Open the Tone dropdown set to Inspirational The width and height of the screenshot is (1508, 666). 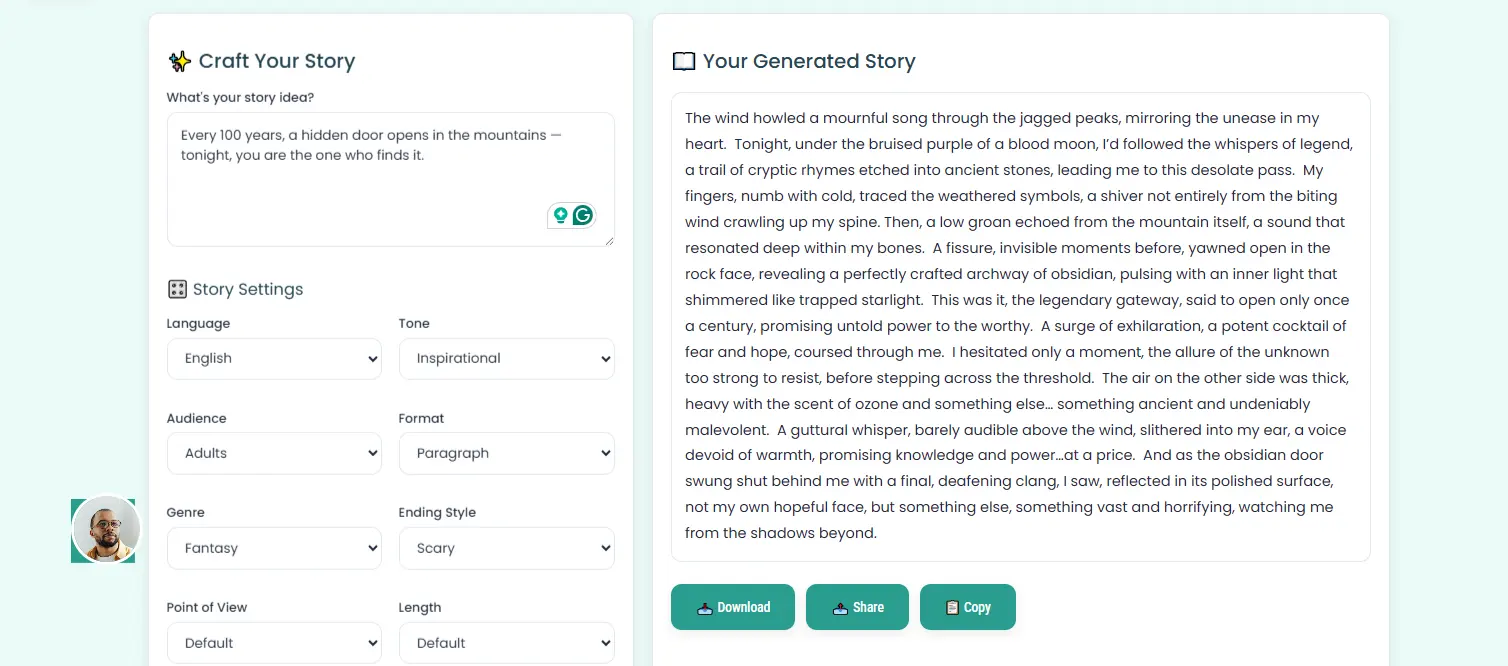coord(506,359)
